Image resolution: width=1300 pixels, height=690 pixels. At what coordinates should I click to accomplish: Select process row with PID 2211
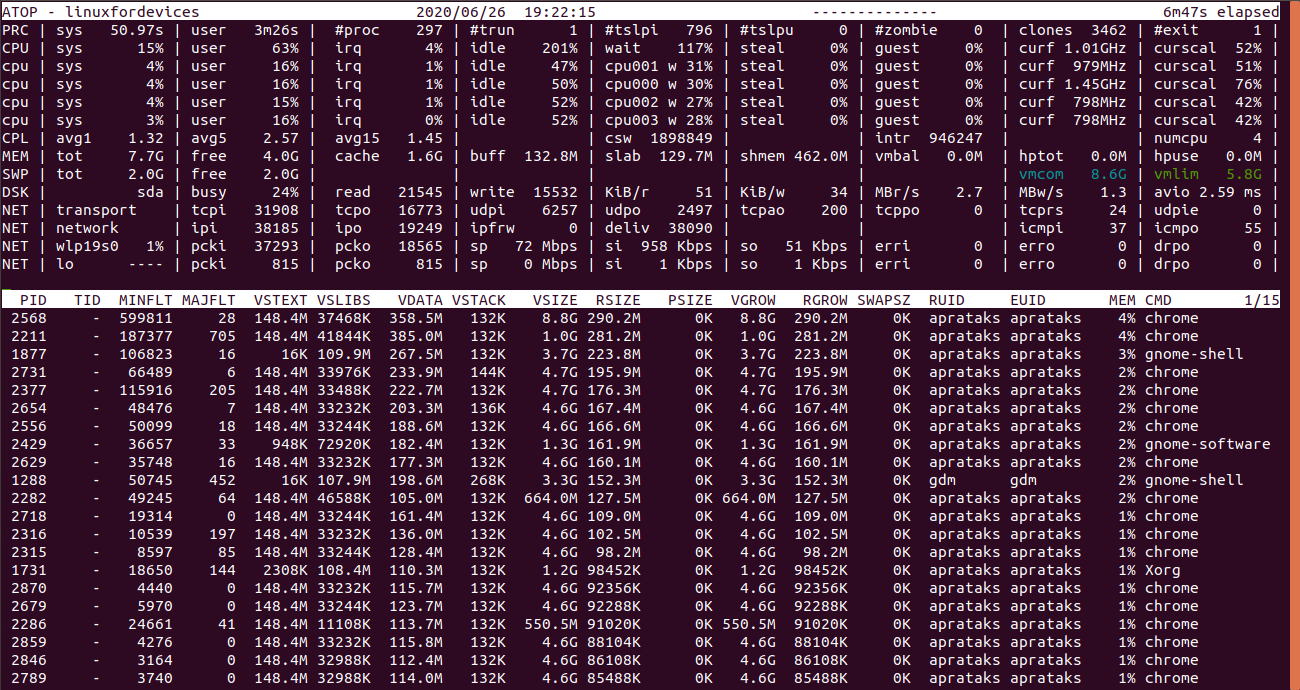640,336
